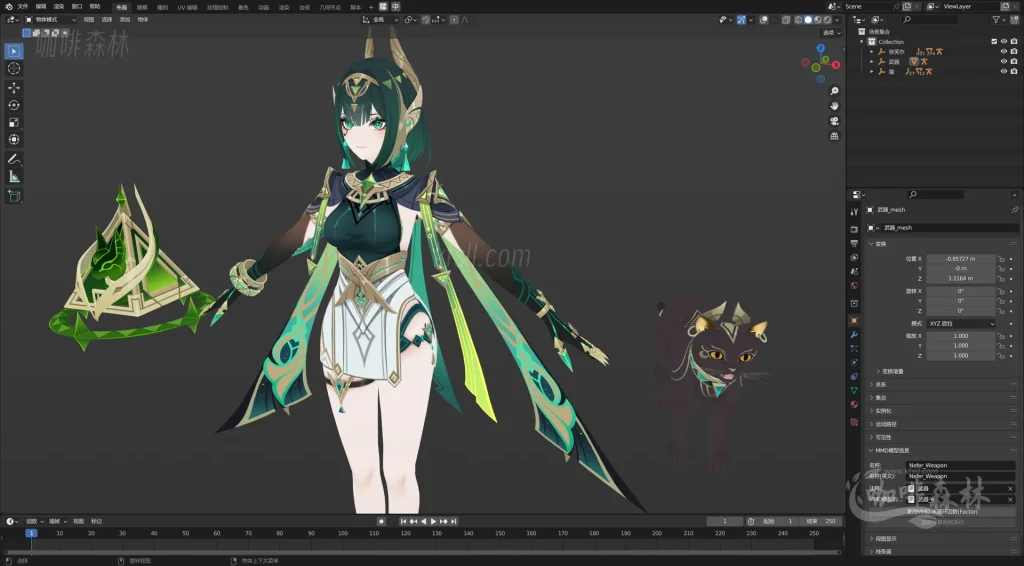Viewport: 1024px width, 566px height.
Task: Expand the 变换增量 subpanel
Action: tap(893, 371)
